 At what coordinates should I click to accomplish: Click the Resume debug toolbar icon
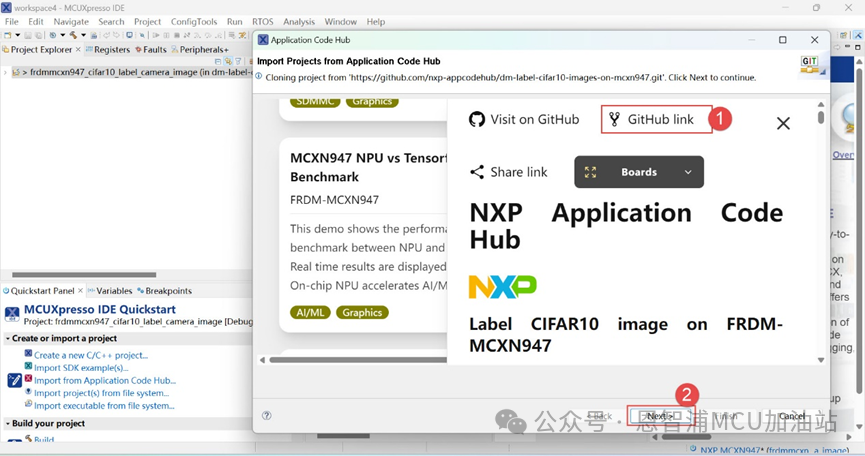(x=156, y=35)
